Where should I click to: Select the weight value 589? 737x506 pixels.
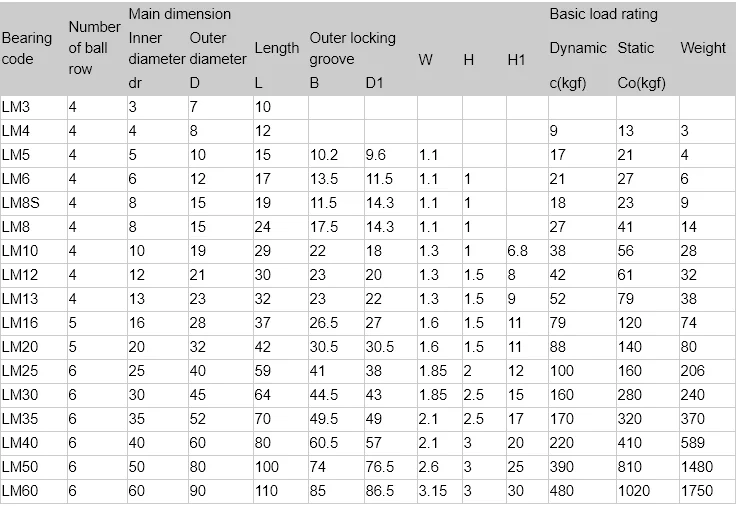[692, 442]
